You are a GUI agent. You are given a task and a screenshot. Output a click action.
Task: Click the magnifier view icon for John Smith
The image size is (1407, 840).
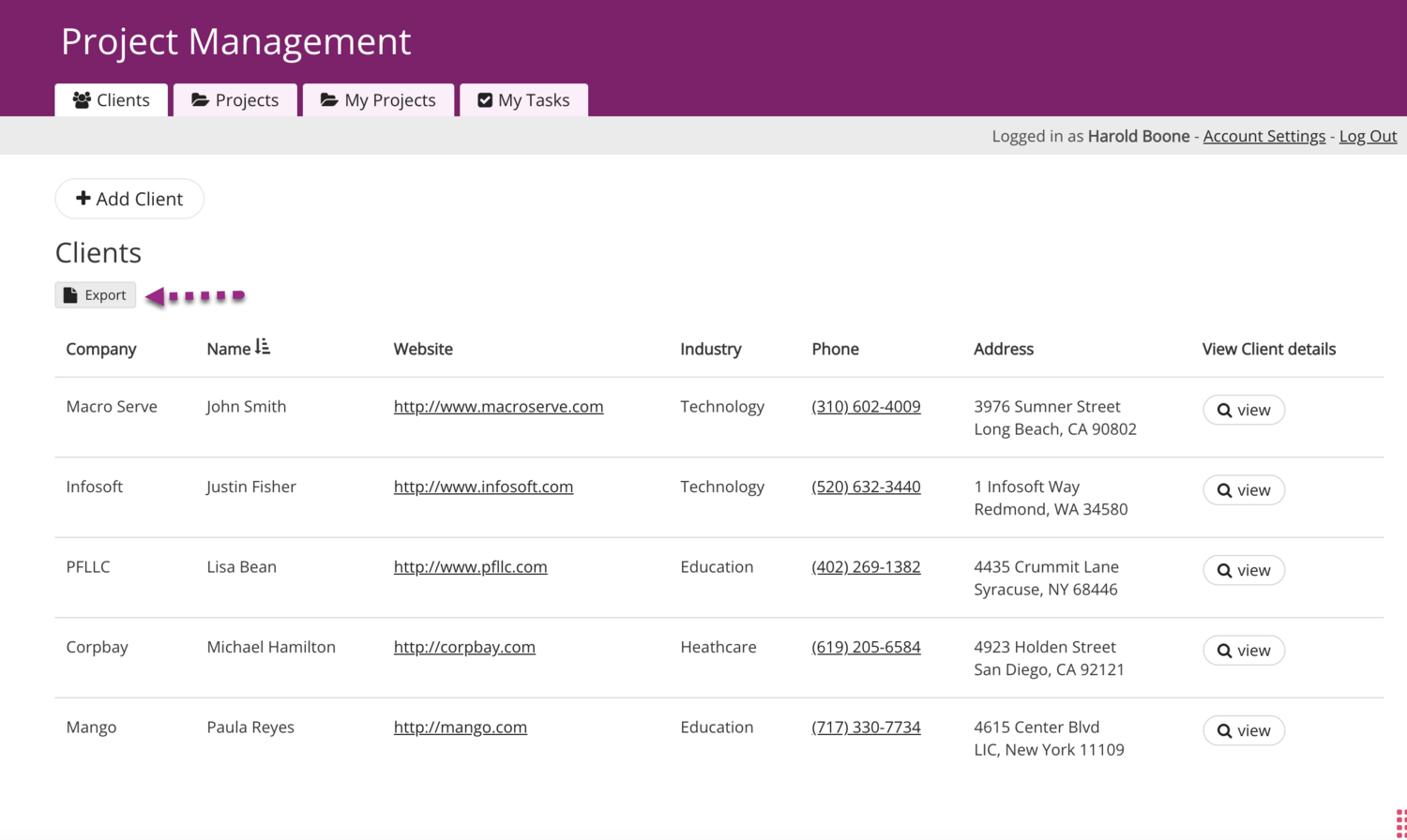(1224, 411)
